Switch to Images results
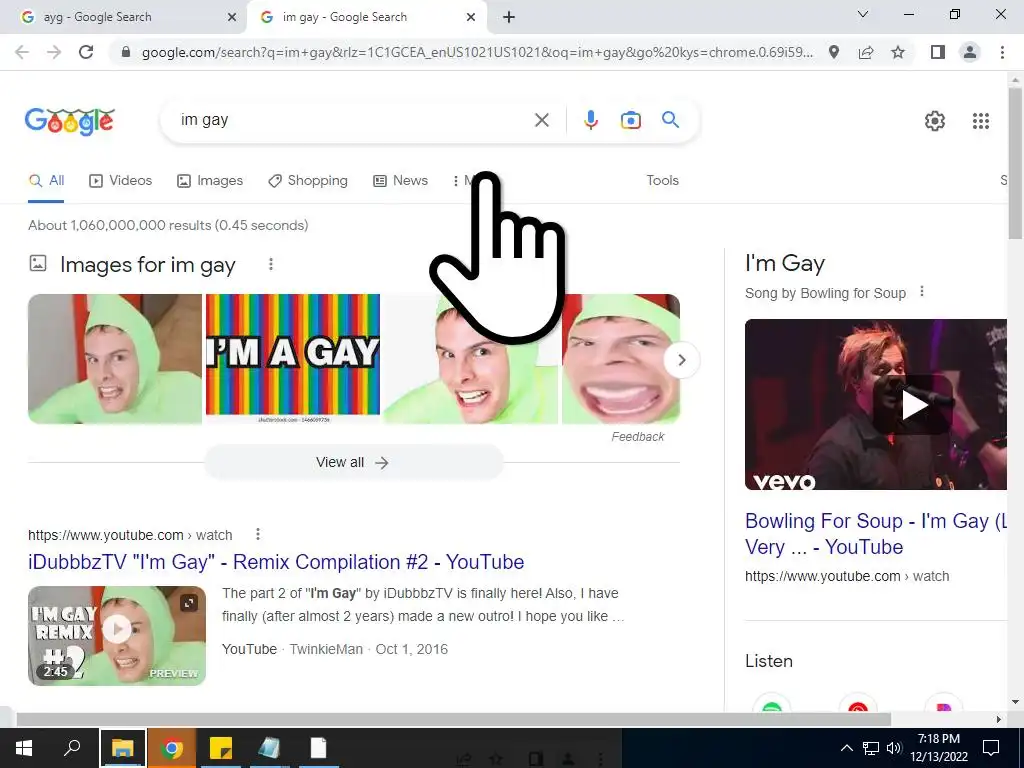Viewport: 1024px width, 768px height. 210,181
